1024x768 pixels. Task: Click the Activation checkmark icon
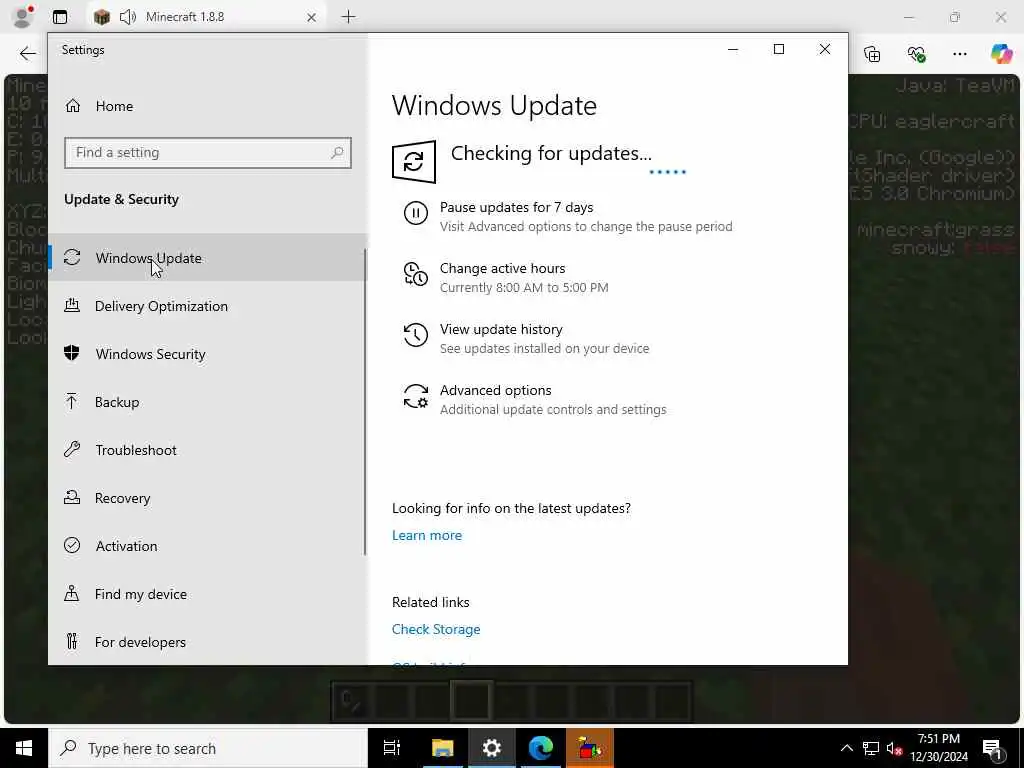pos(72,545)
